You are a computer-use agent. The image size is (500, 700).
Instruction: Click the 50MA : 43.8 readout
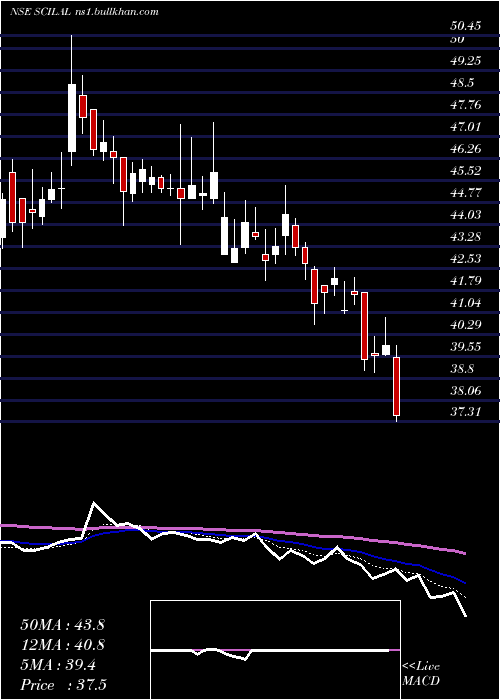point(62,625)
